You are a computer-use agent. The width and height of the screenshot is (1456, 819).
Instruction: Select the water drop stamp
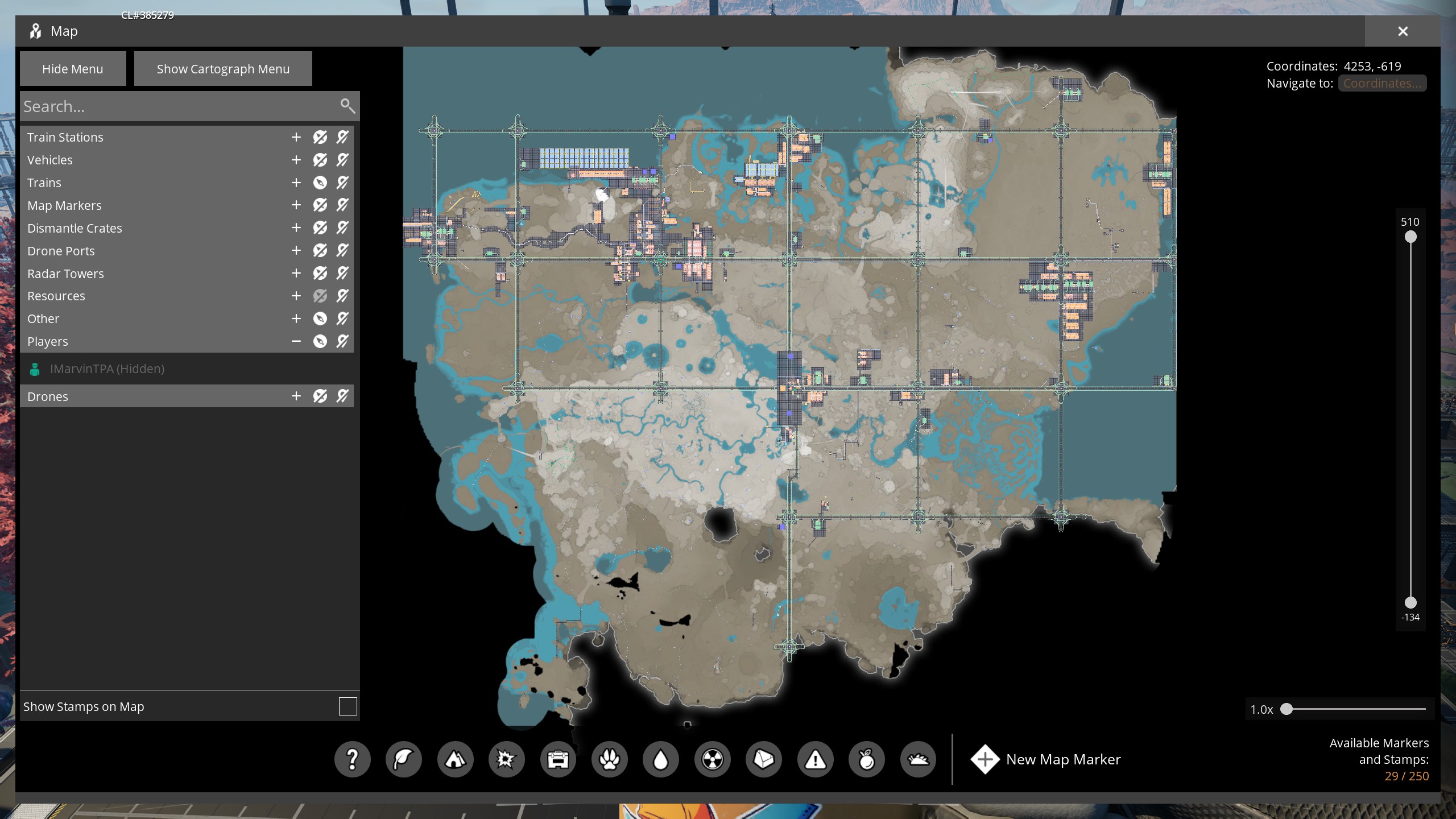pyautogui.click(x=660, y=759)
